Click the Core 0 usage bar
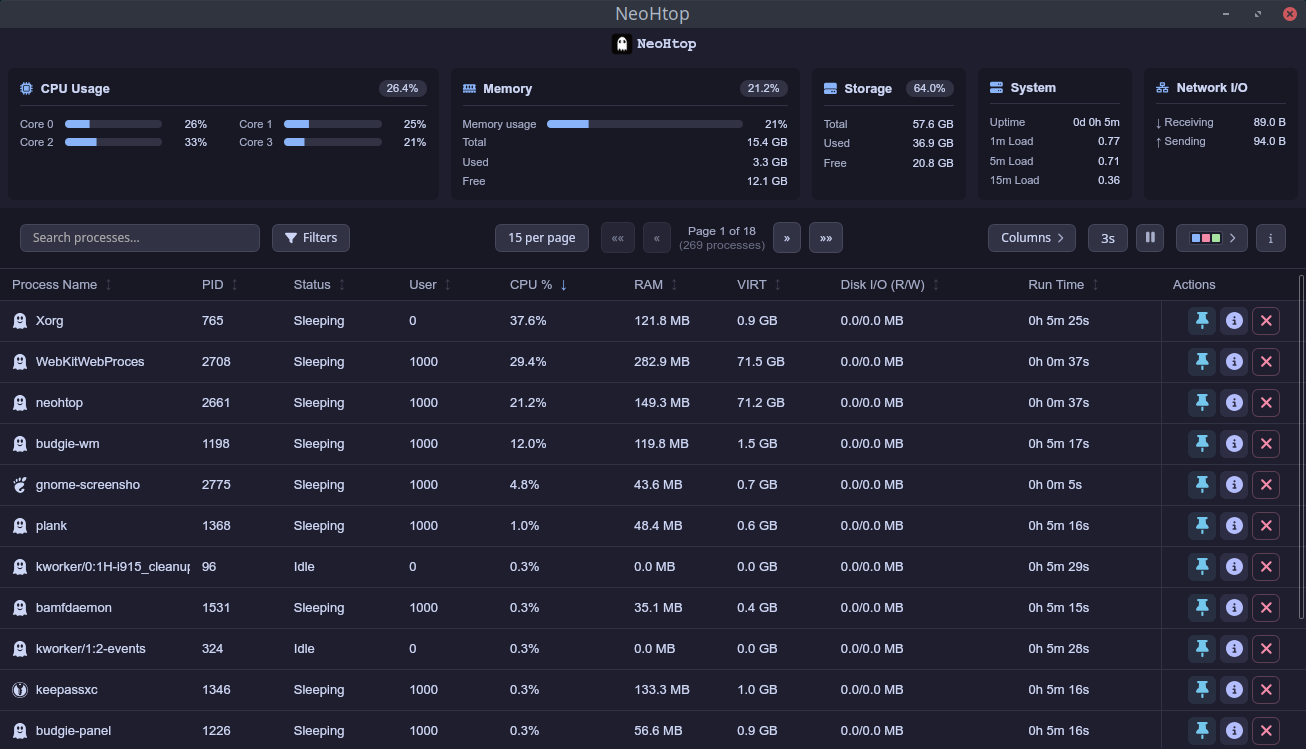This screenshot has height=749, width=1306. (x=113, y=124)
